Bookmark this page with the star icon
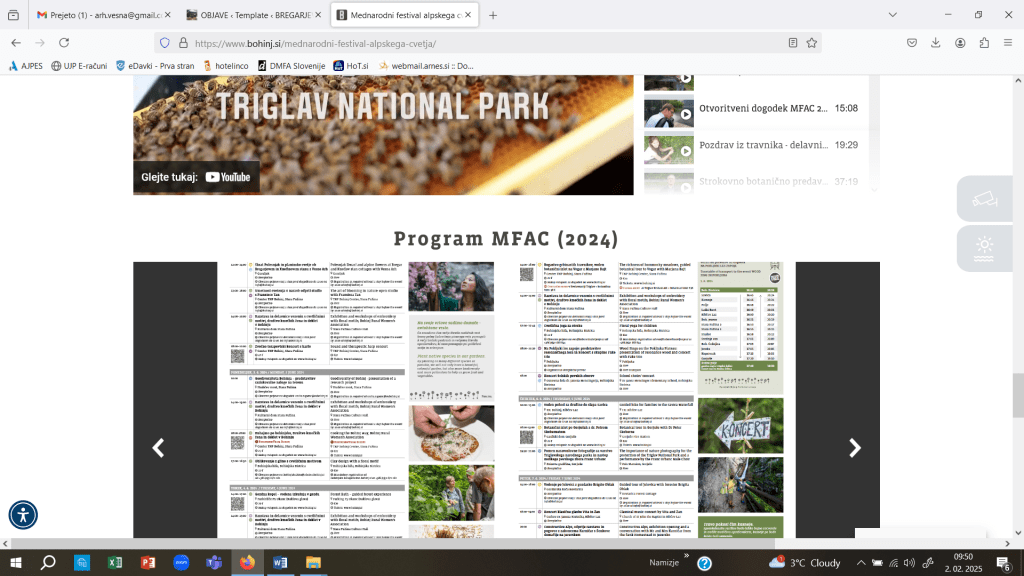 point(812,43)
